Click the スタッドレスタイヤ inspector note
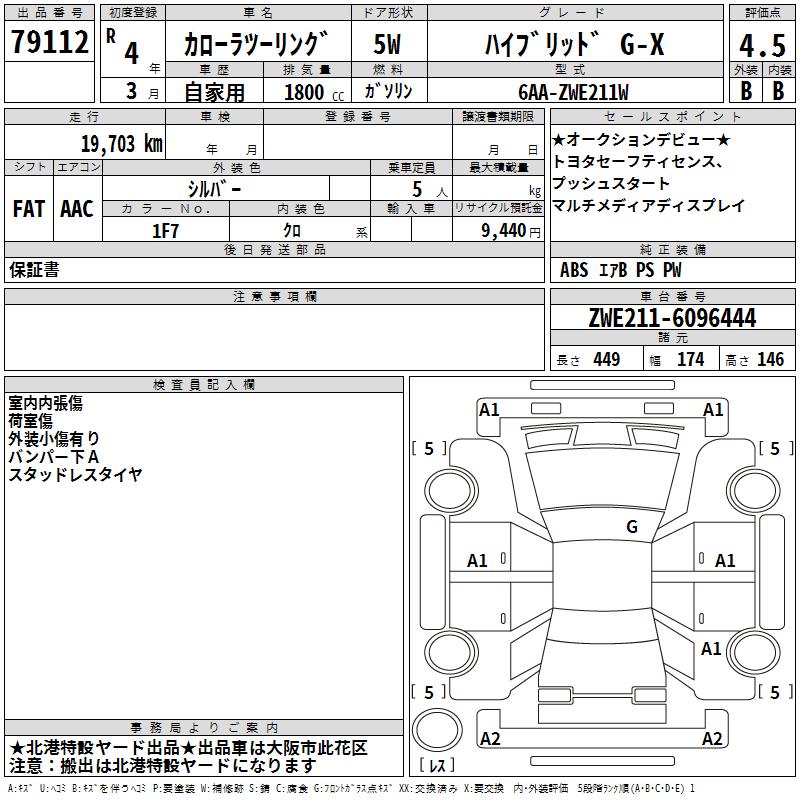The width and height of the screenshot is (800, 800). point(76,474)
